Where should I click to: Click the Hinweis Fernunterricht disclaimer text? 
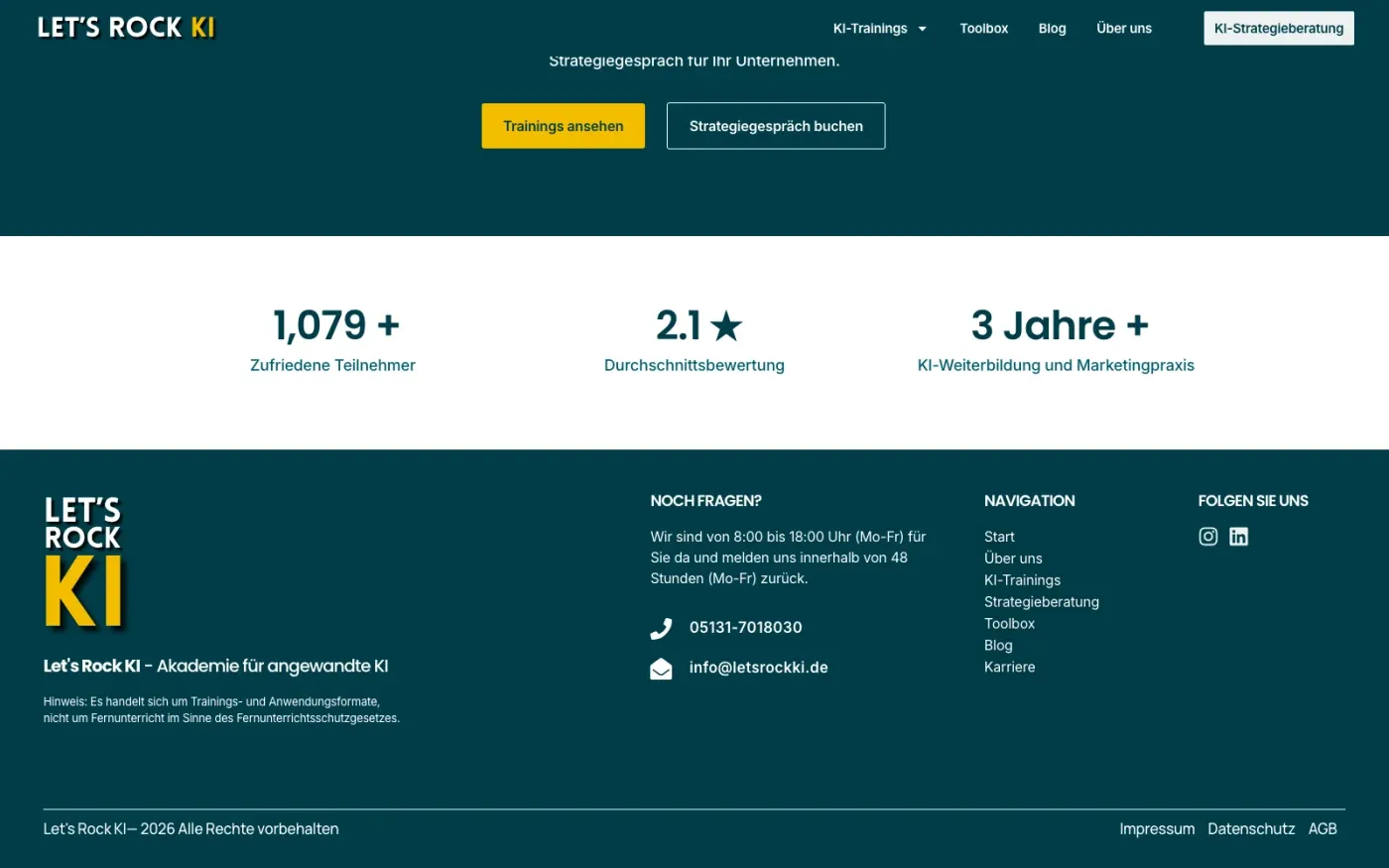[x=221, y=709]
